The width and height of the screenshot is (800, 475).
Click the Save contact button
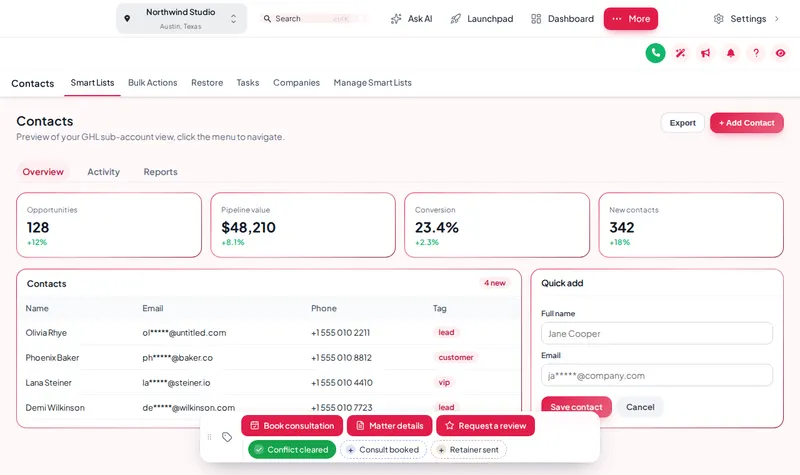point(576,407)
